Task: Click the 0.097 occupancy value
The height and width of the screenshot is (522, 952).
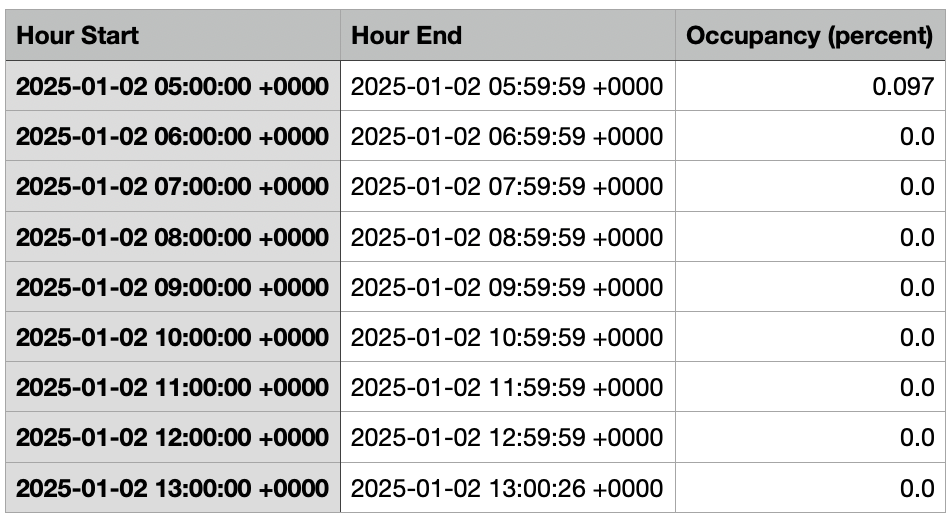Action: coord(902,87)
